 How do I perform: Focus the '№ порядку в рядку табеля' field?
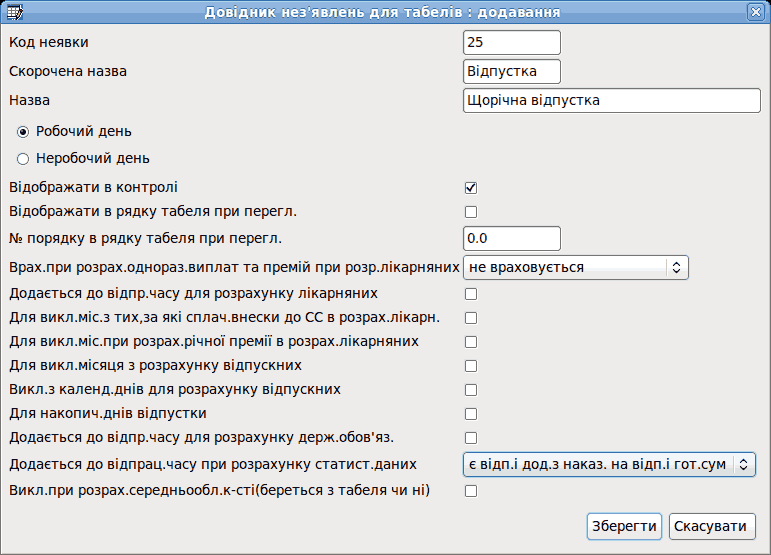[x=511, y=238]
